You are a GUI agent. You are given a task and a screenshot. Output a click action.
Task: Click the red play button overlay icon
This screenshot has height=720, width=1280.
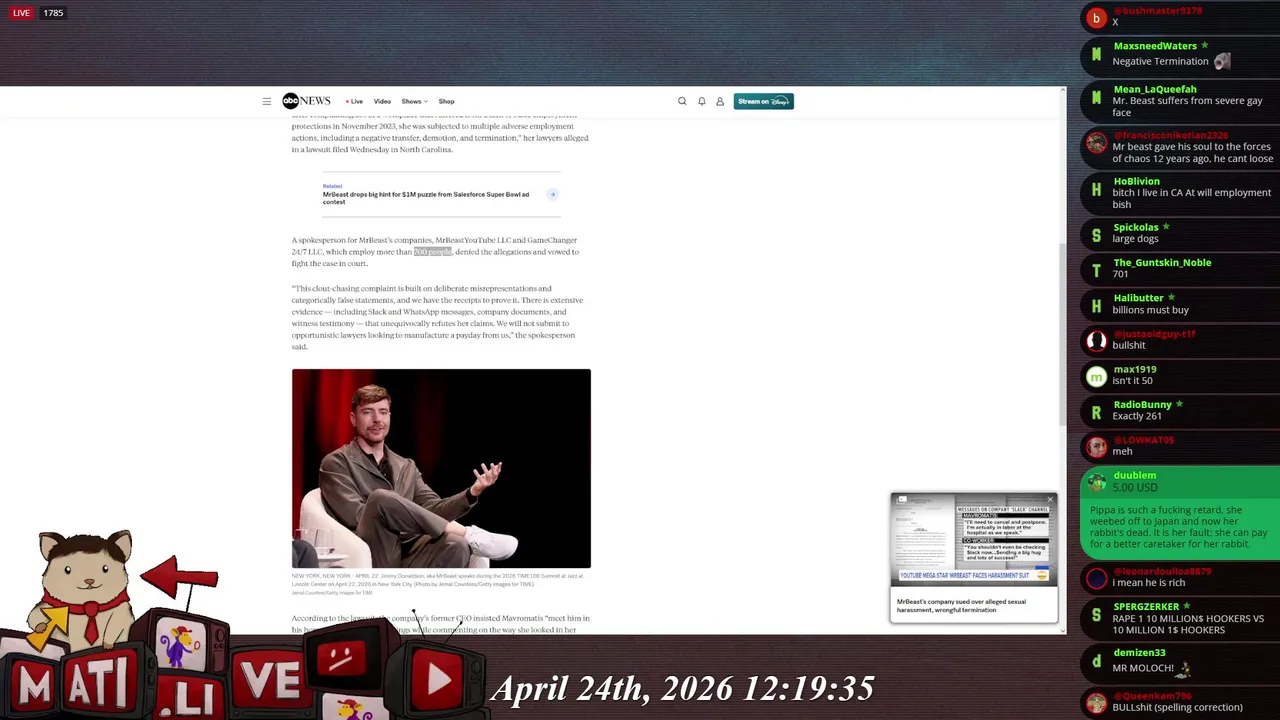pos(438,680)
